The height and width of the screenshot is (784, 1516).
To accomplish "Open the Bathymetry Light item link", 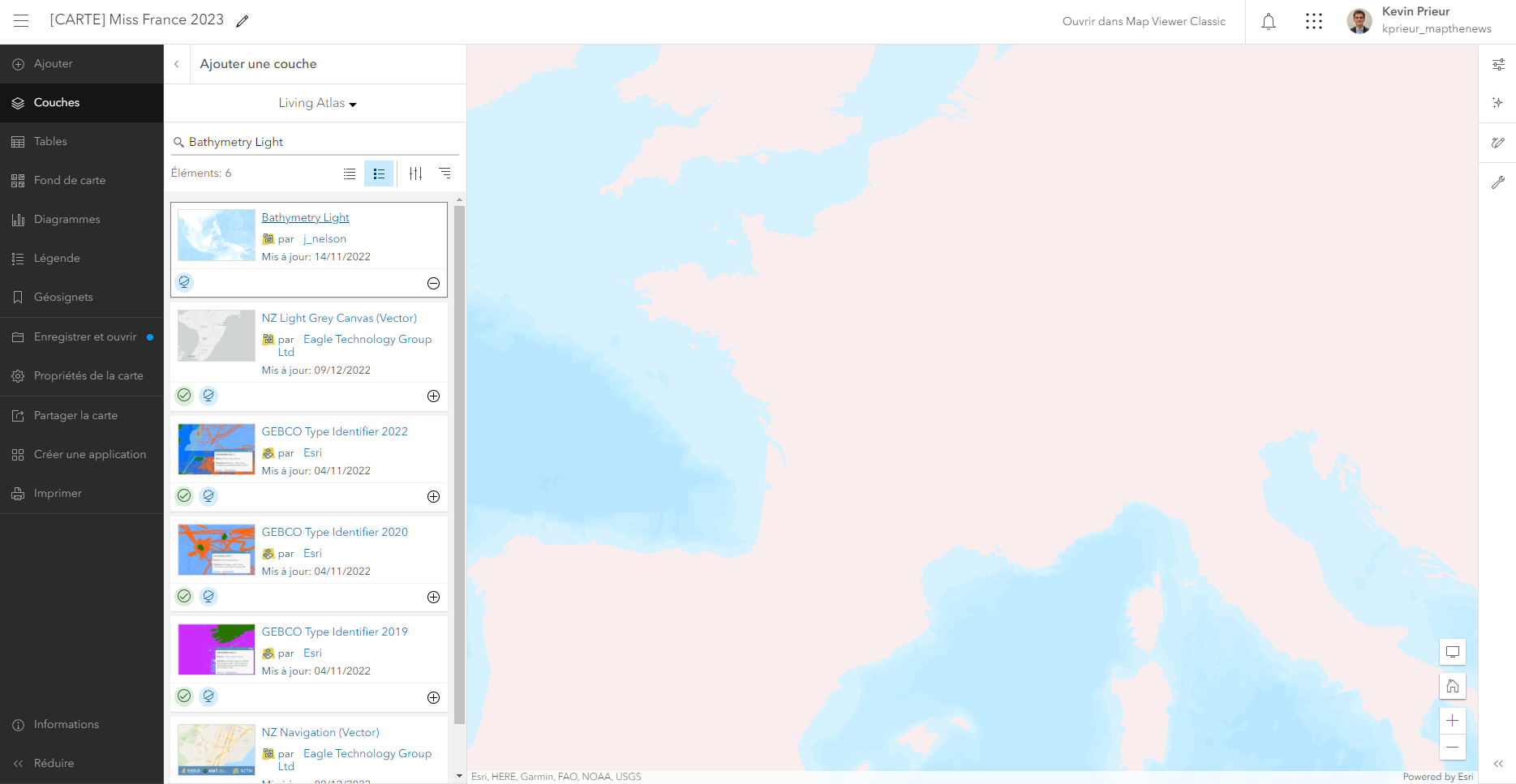I will click(305, 217).
